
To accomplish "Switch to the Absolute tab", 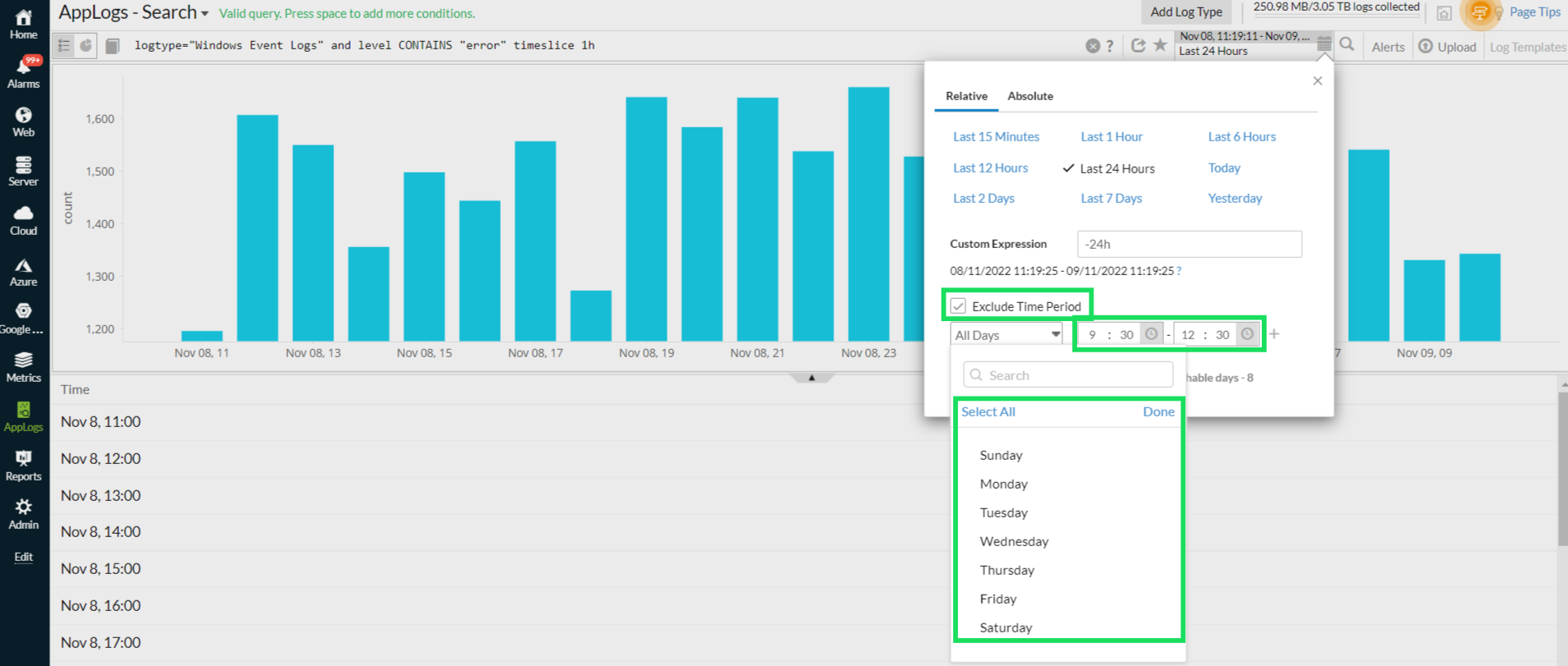I will [1029, 96].
